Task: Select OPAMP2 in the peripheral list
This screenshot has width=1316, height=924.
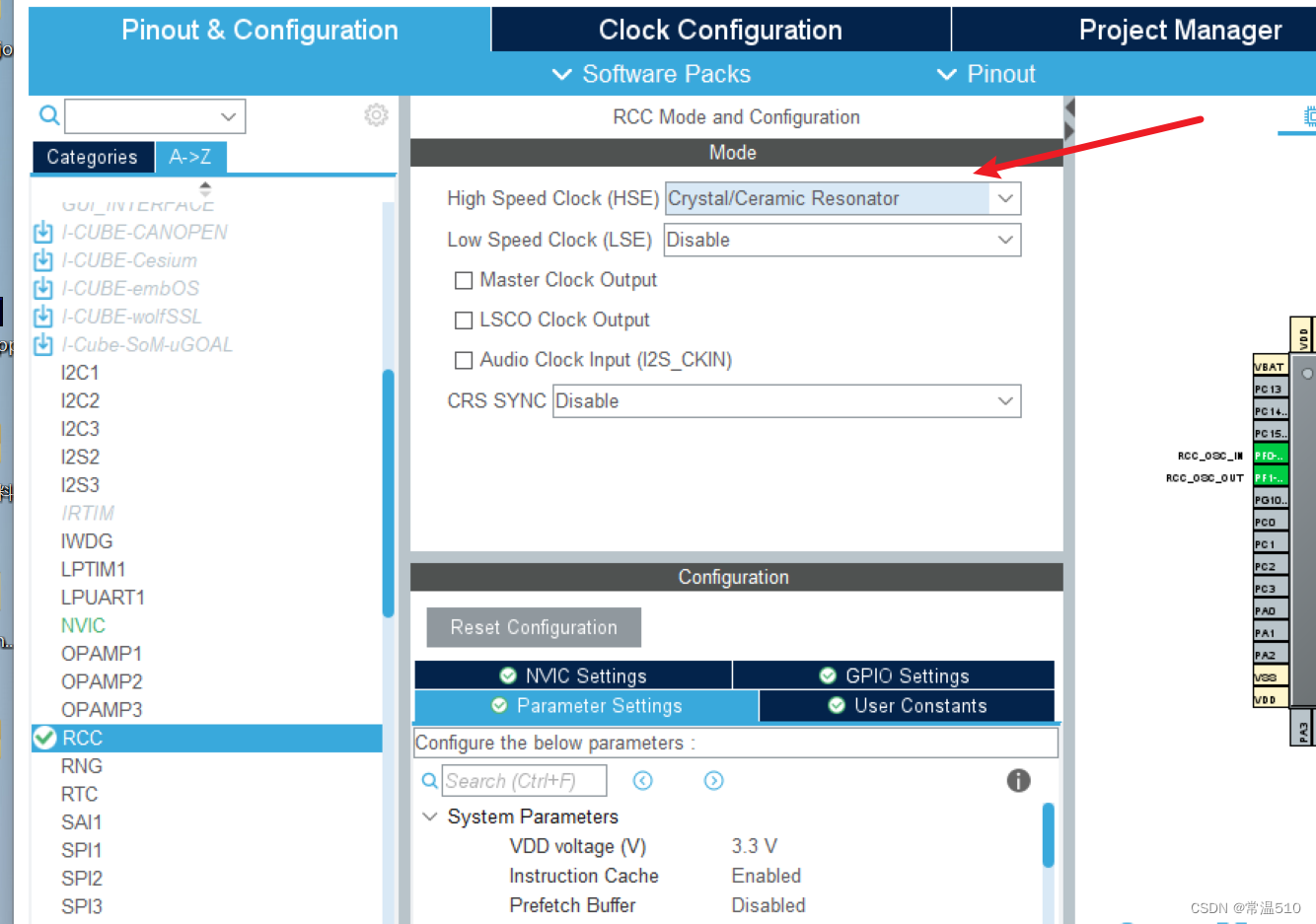Action: click(102, 681)
